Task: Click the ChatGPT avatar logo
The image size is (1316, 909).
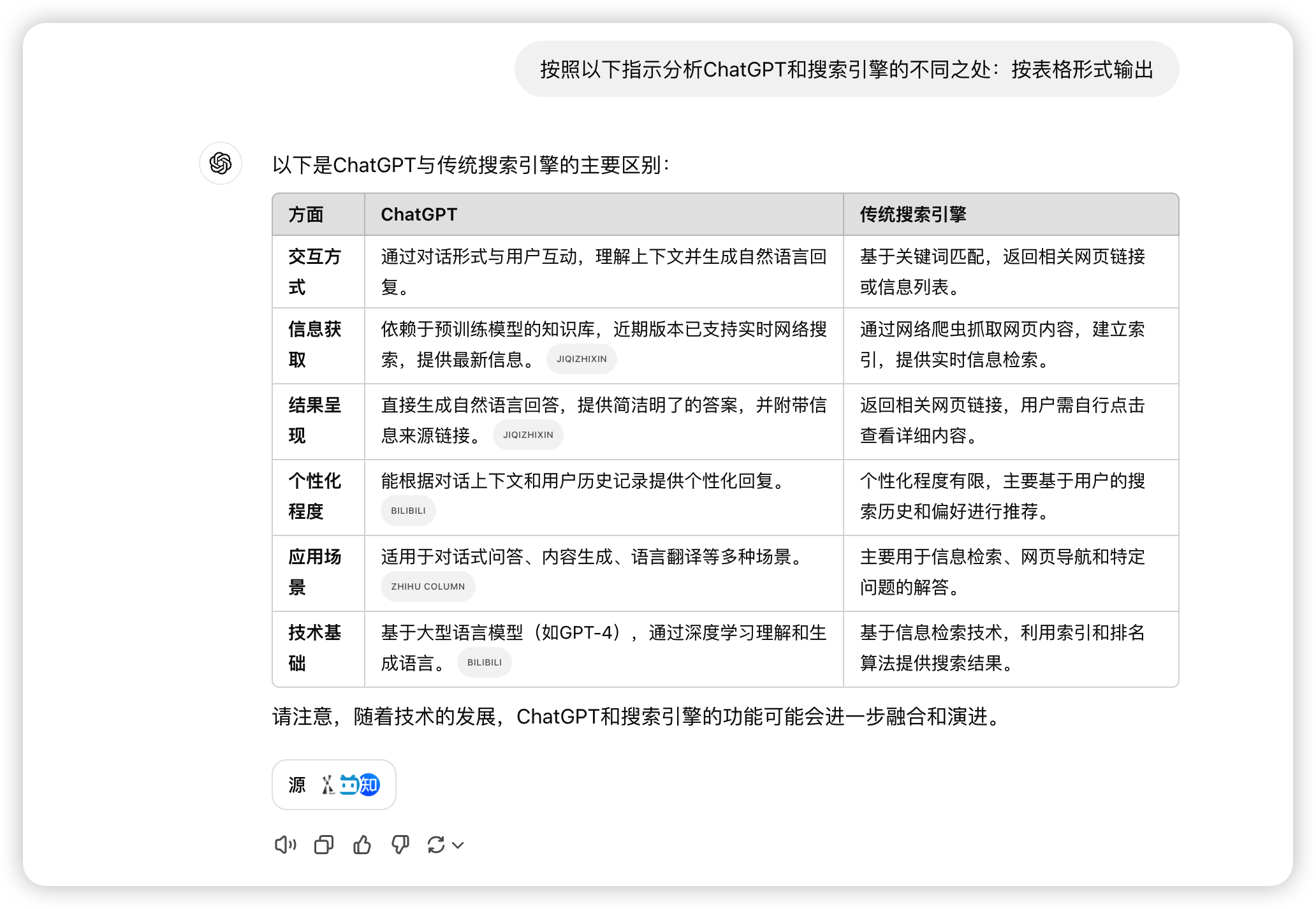Action: [x=221, y=164]
